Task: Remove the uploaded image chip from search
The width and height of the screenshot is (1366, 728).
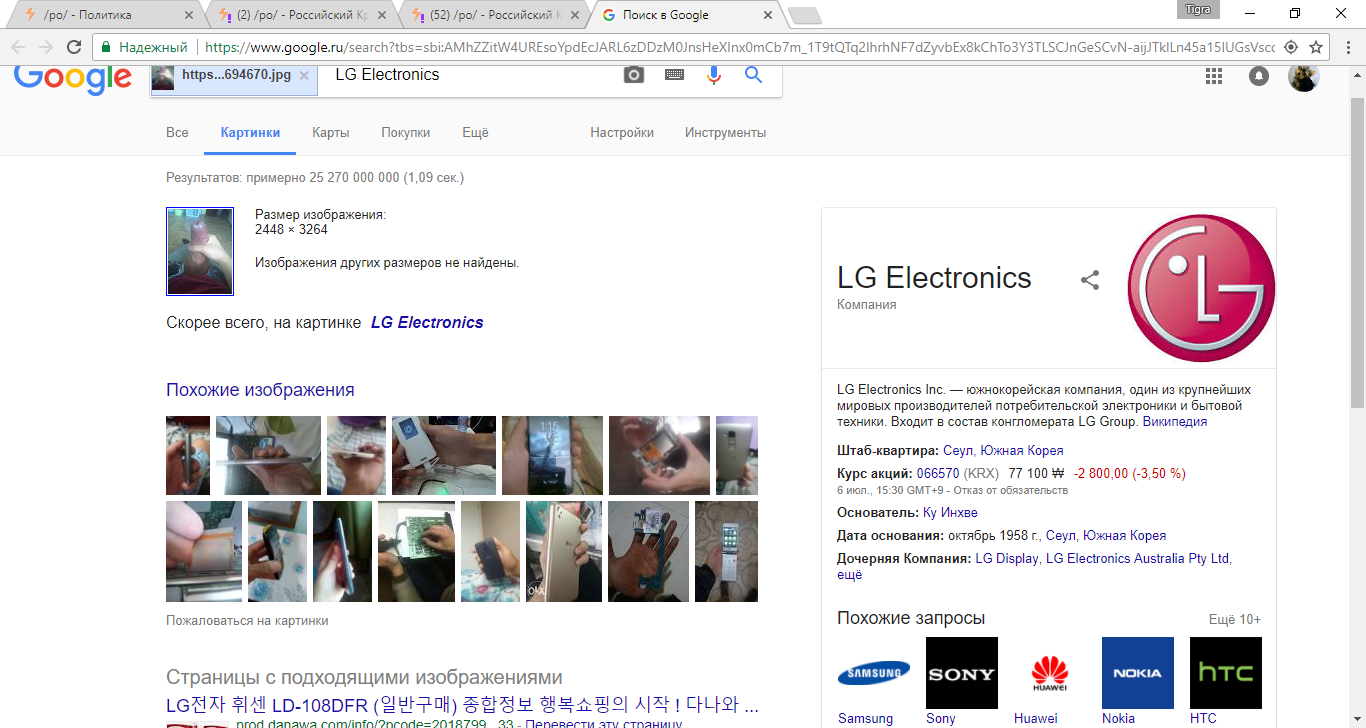Action: coord(304,76)
